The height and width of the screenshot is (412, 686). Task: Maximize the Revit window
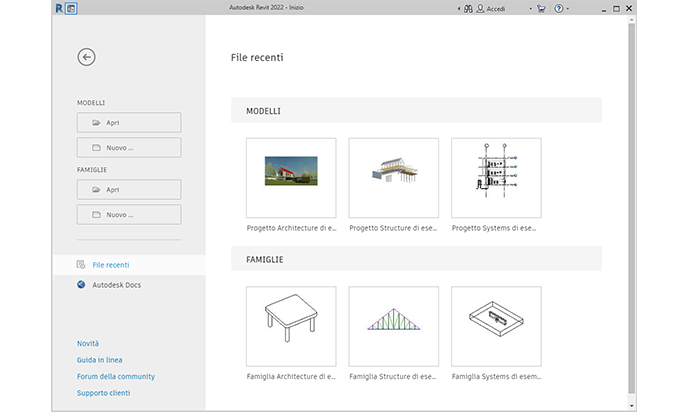tap(616, 9)
